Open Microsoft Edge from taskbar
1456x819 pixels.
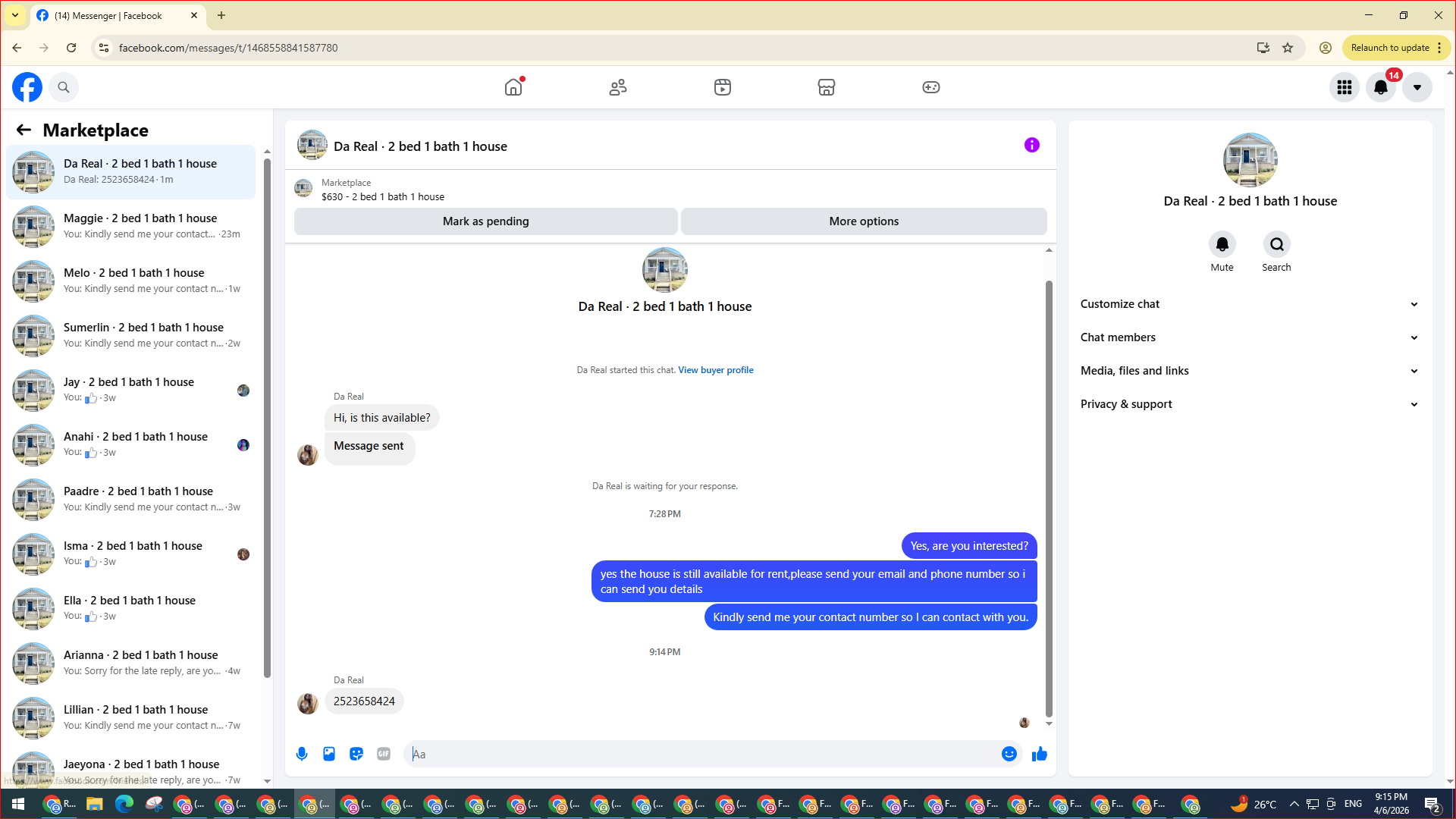(x=124, y=804)
